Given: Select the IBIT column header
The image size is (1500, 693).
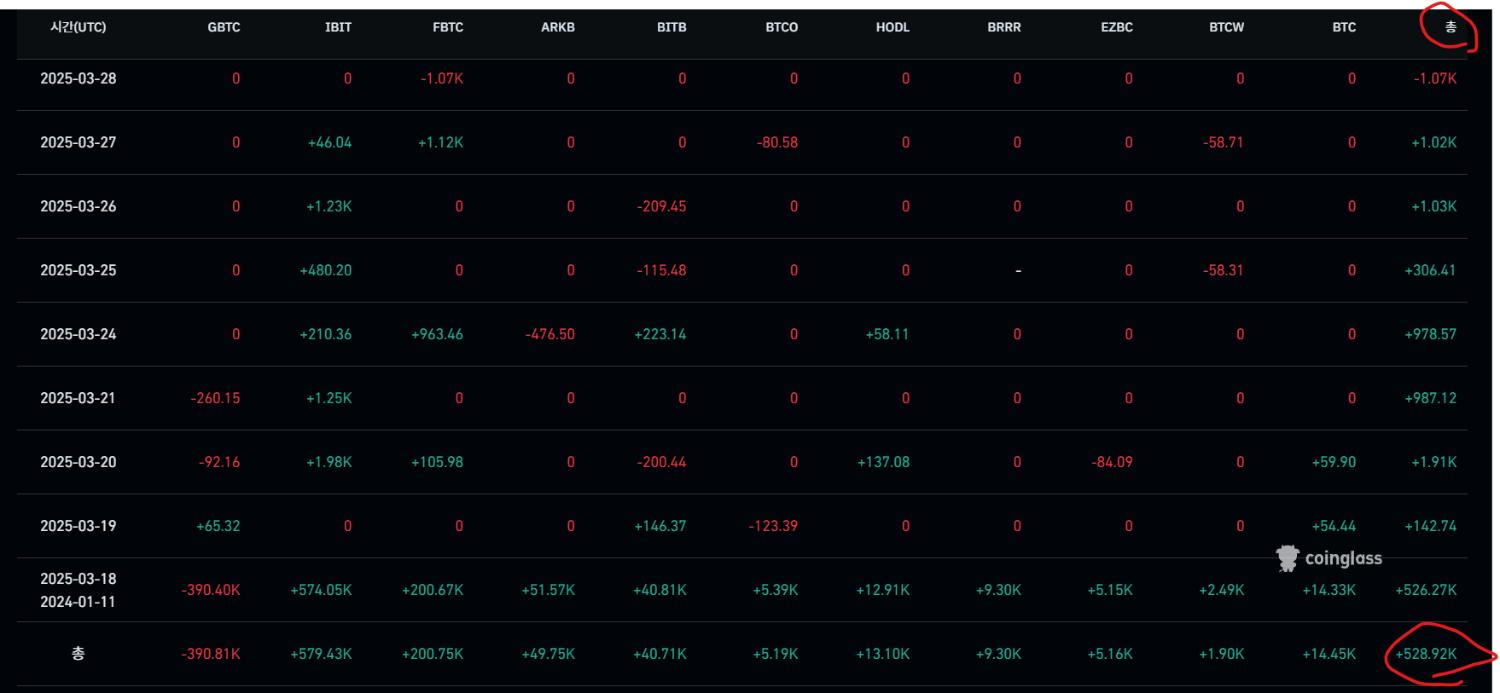Looking at the screenshot, I should click(338, 28).
